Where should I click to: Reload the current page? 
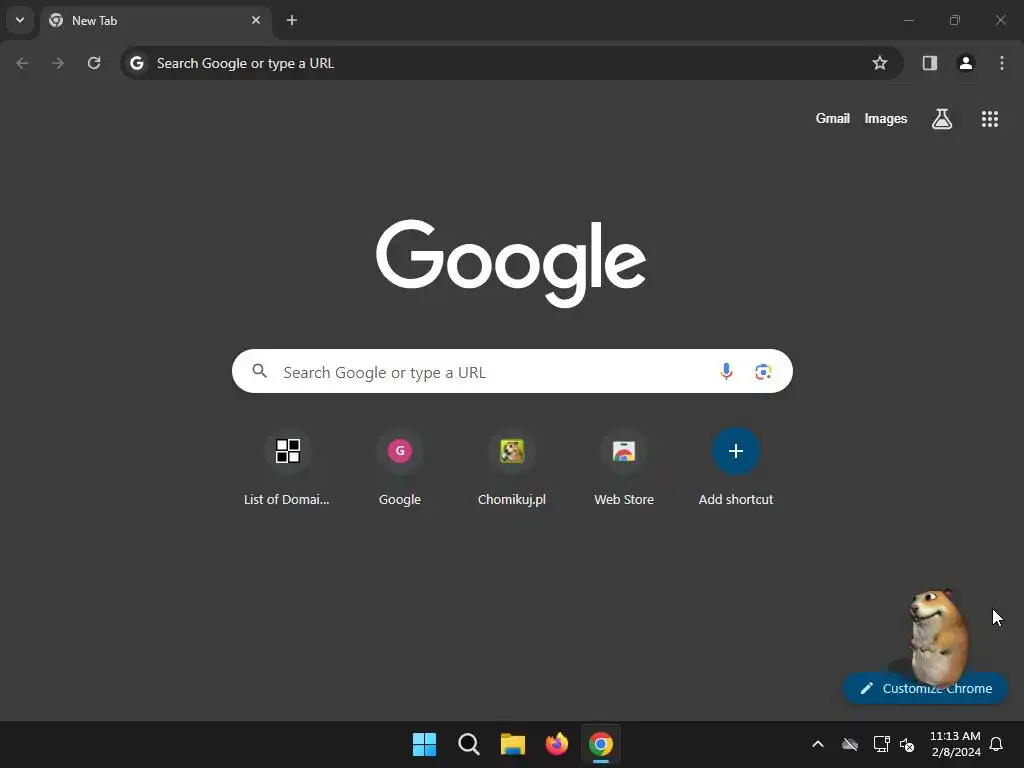[x=94, y=63]
